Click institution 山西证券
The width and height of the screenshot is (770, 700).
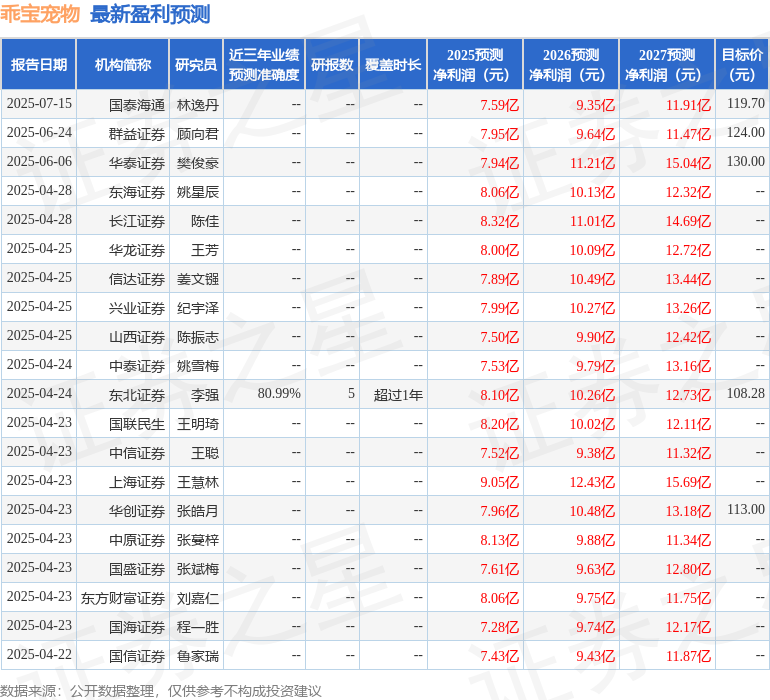(x=137, y=337)
